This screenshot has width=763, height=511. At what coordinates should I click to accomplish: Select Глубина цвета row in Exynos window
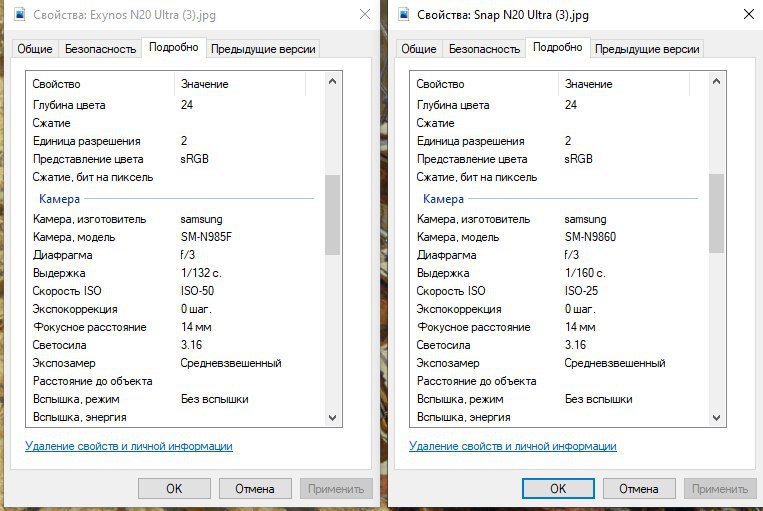175,105
